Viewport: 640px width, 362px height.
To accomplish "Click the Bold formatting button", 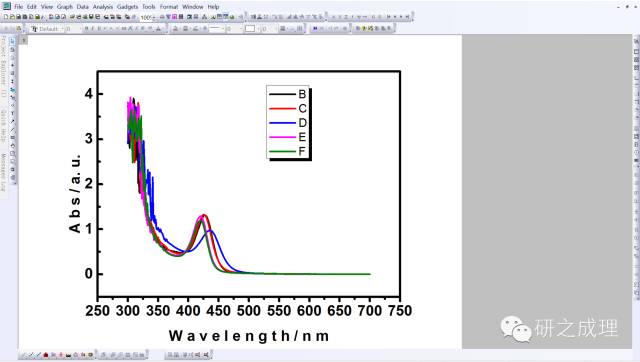I will (86, 29).
